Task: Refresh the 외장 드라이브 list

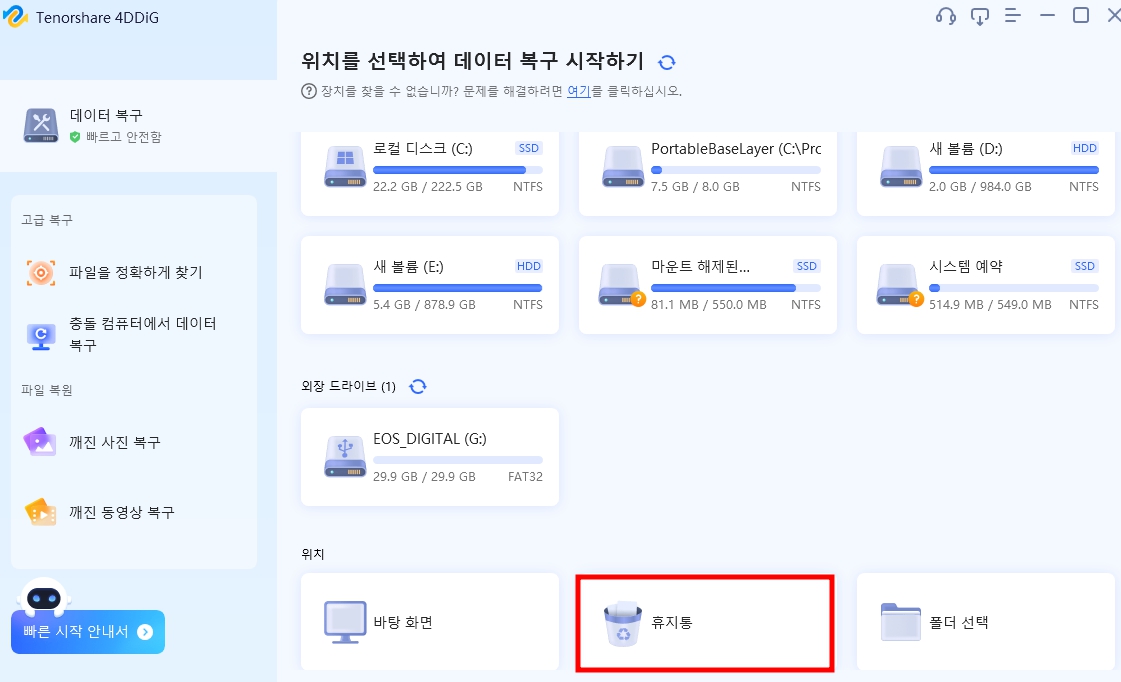Action: tap(418, 387)
